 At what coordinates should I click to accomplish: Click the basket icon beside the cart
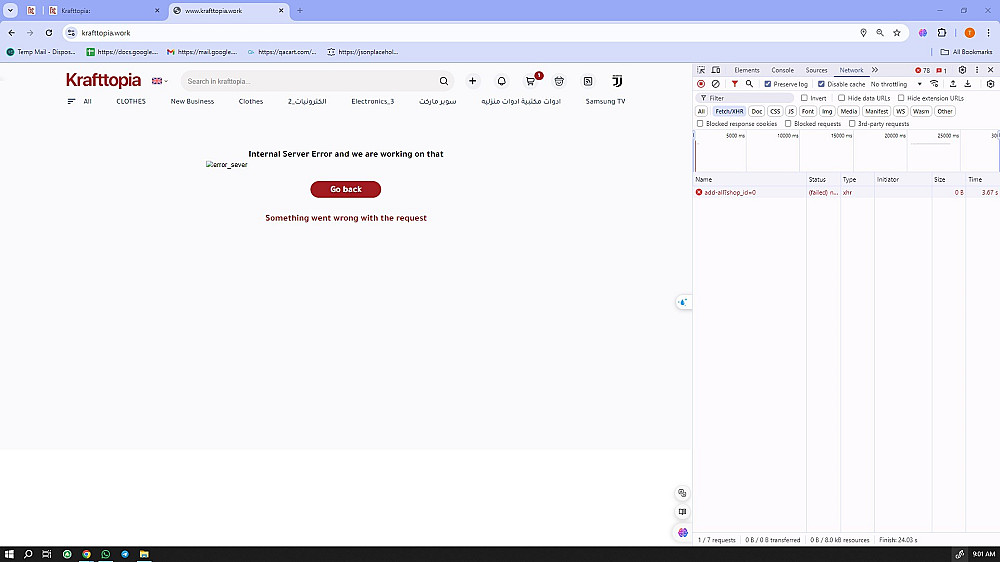[x=559, y=81]
